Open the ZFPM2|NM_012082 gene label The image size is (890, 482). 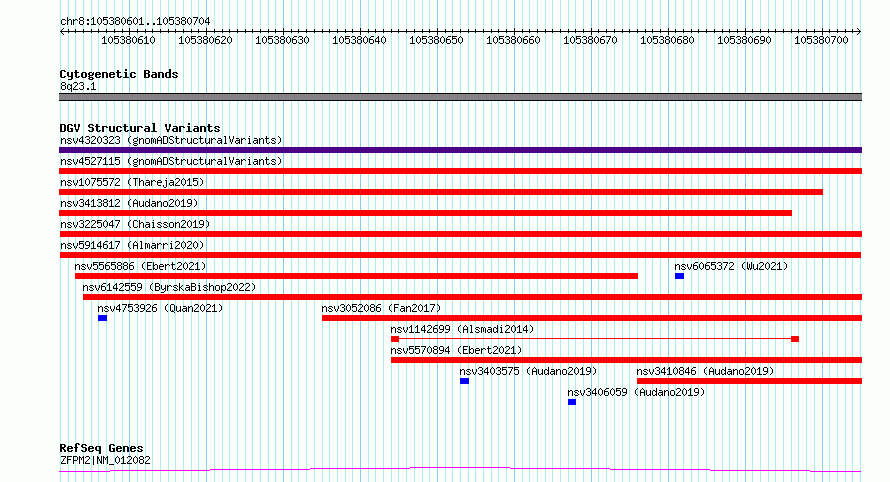click(x=105, y=460)
